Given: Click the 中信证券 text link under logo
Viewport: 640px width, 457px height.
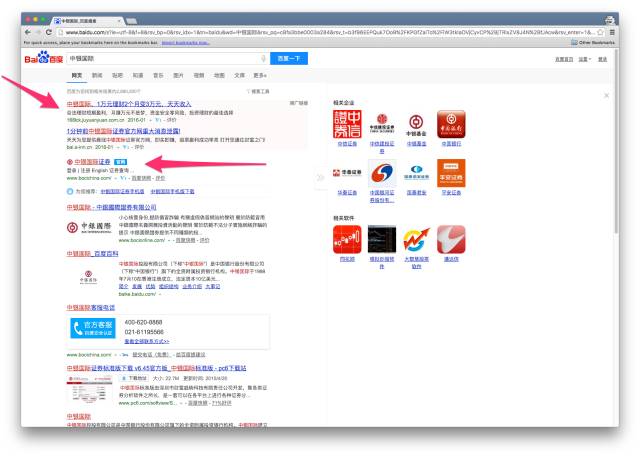Looking at the screenshot, I should click(347, 144).
